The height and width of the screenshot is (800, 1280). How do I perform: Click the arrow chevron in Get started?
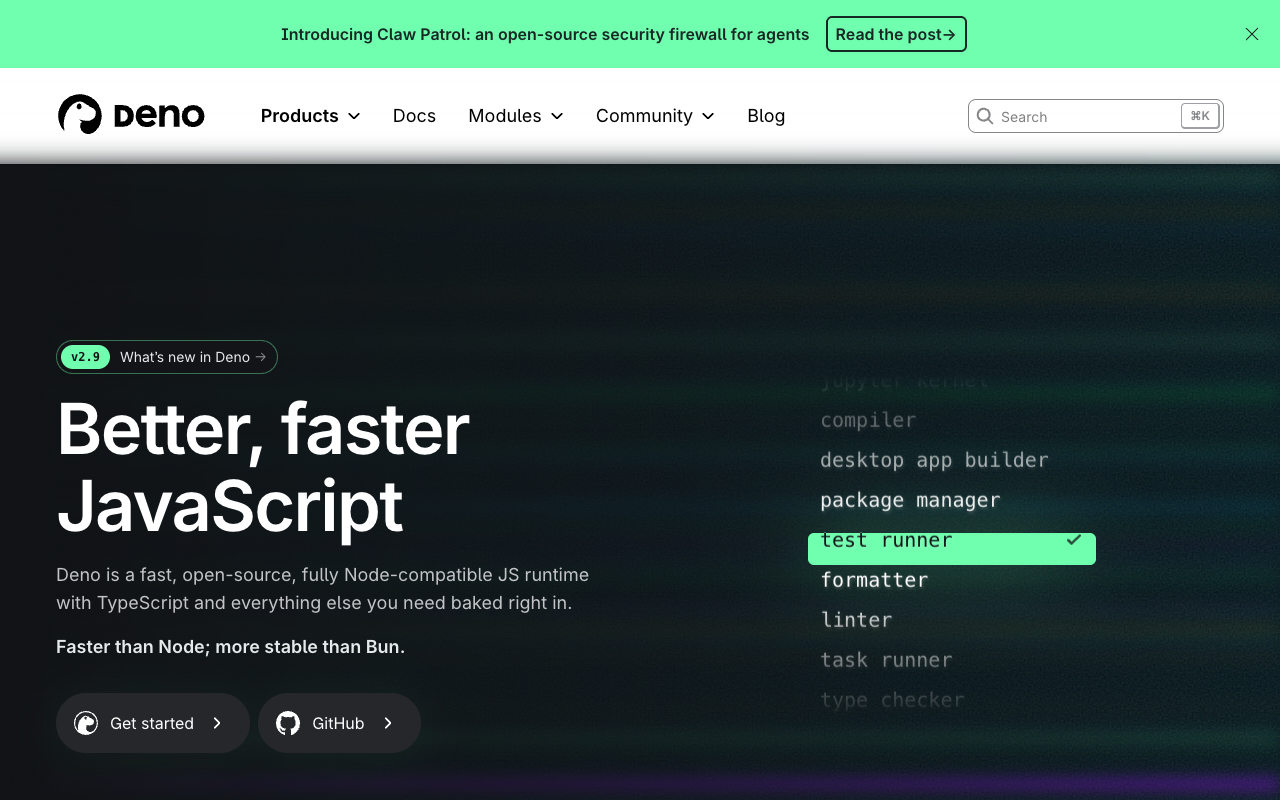(x=217, y=723)
